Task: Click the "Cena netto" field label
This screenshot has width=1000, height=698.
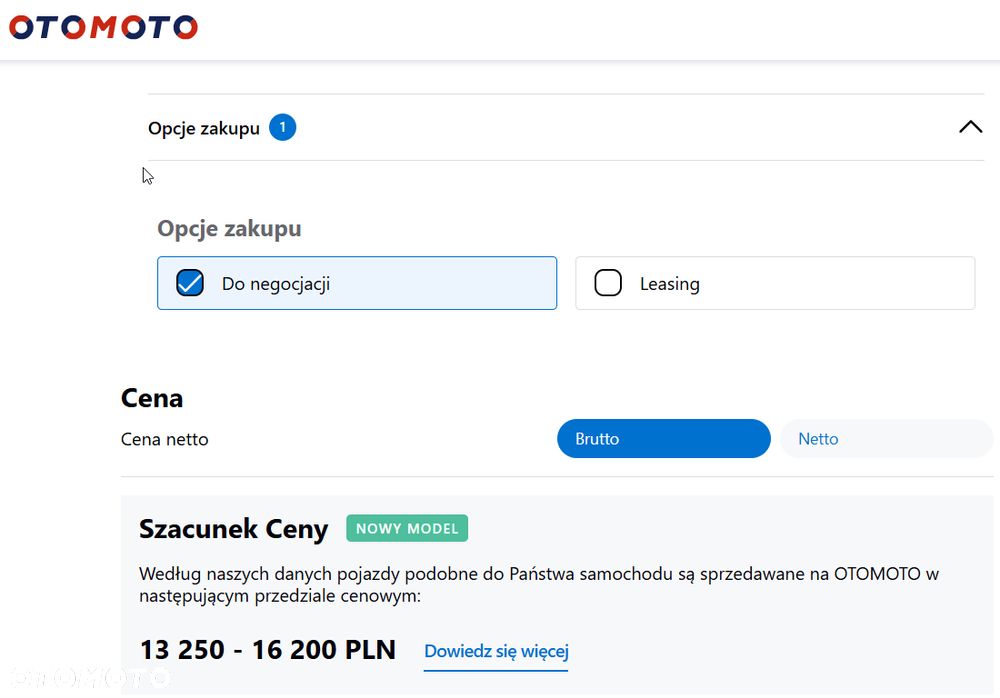Action: tap(164, 439)
